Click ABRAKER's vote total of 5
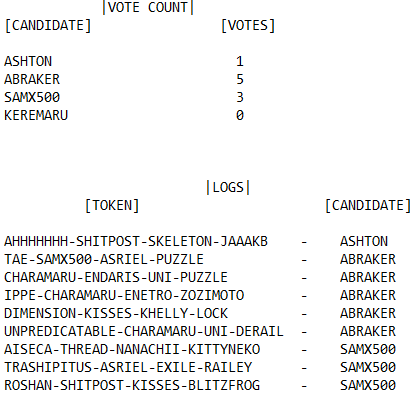Viewport: 417px width, 403px height. coord(240,79)
